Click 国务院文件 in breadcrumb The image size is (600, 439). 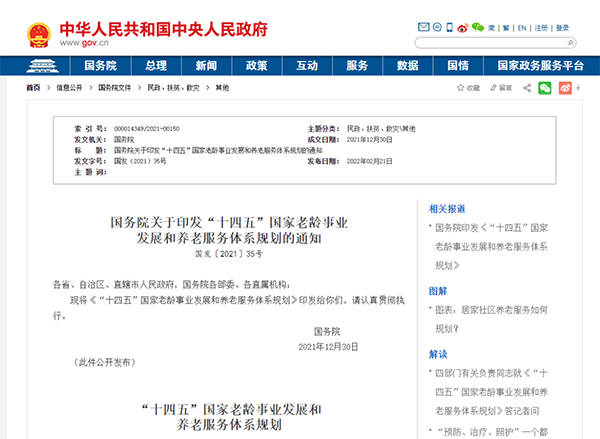[x=116, y=88]
